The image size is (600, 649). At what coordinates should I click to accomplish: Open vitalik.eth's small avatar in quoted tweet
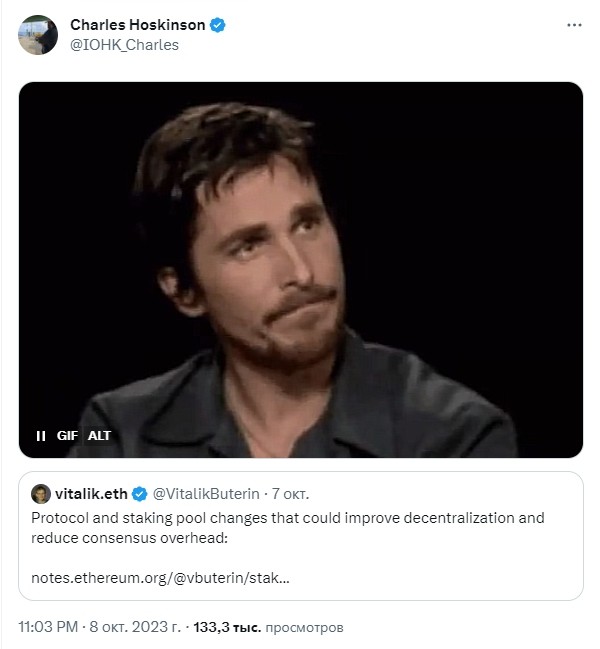point(41,493)
